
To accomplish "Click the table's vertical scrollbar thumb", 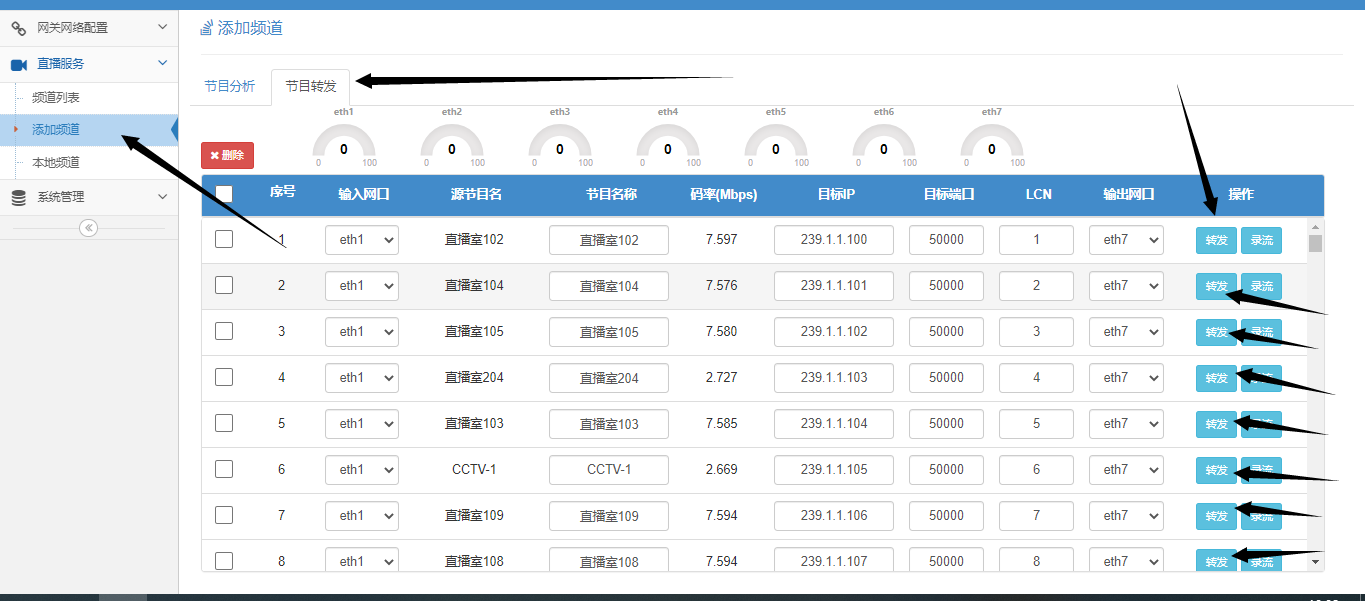I will coord(1315,243).
